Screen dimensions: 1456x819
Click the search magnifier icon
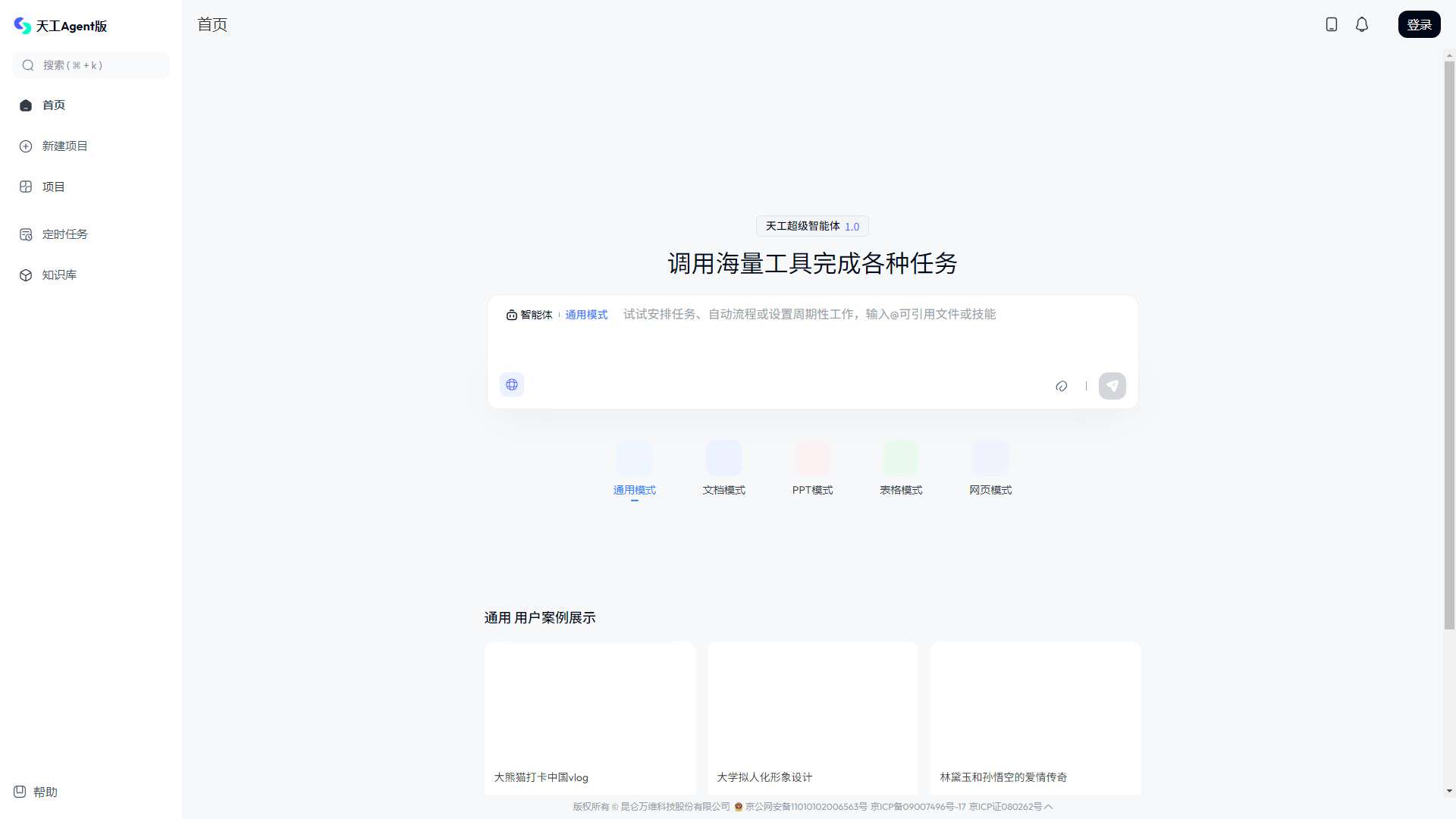coord(28,65)
